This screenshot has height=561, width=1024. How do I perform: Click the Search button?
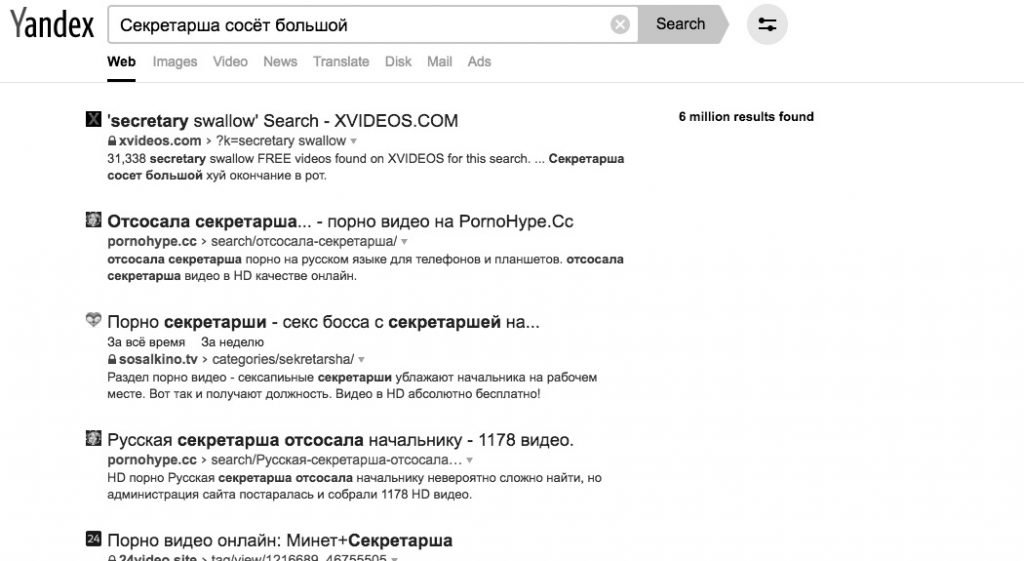[681, 24]
